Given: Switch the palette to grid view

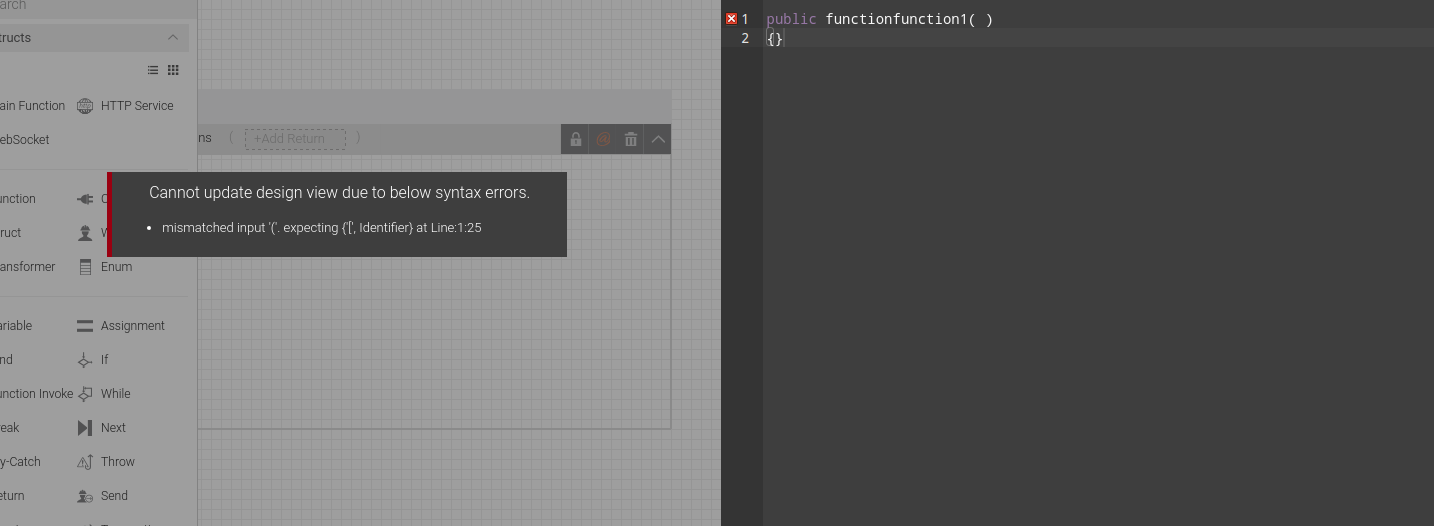Looking at the screenshot, I should [x=173, y=70].
